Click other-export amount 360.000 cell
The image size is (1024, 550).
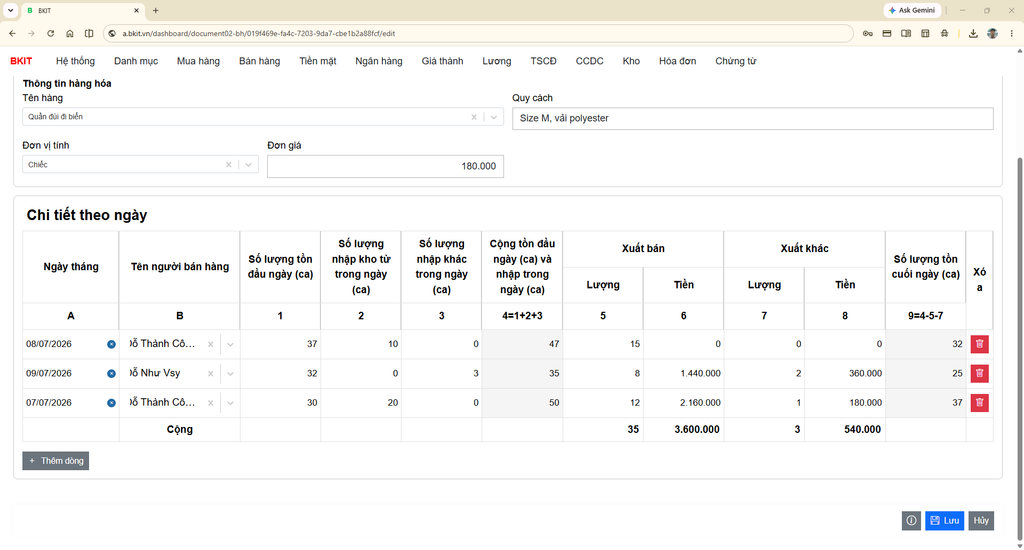844,373
